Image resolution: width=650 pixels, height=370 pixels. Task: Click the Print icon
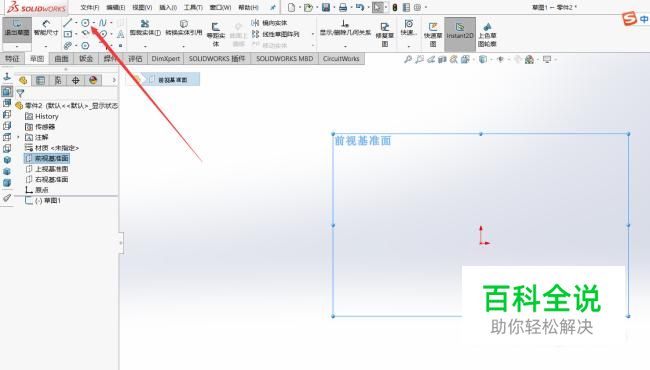click(x=343, y=7)
